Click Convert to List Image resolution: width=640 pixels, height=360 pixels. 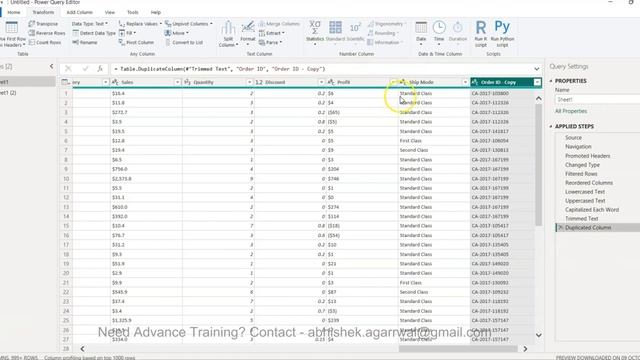(184, 42)
